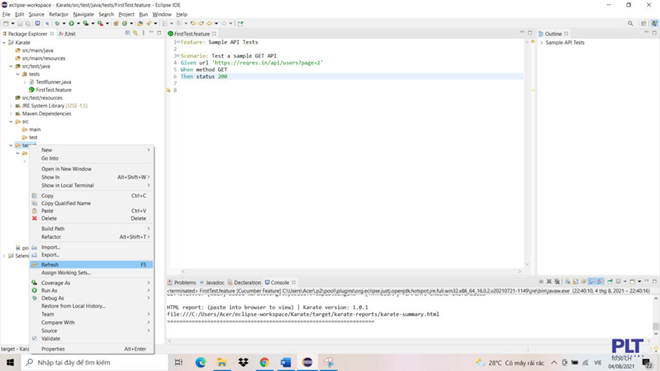Click the Console vertical scrollbar thumb
The height and width of the screenshot is (371, 660).
pyautogui.click(x=656, y=326)
